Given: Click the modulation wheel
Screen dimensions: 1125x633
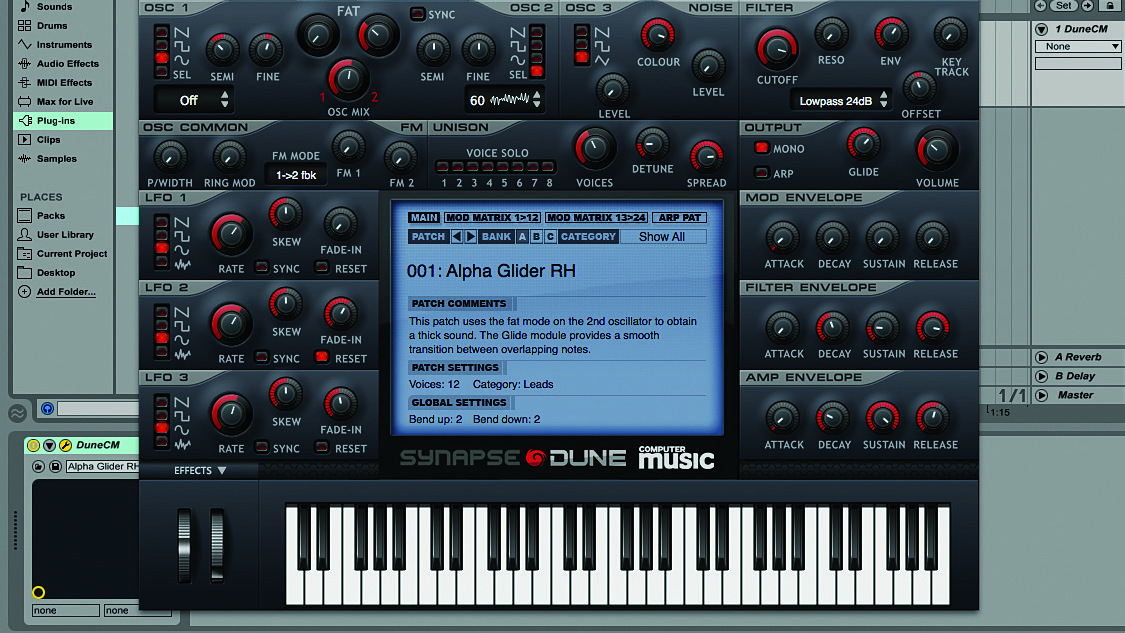Looking at the screenshot, I should (x=217, y=544).
